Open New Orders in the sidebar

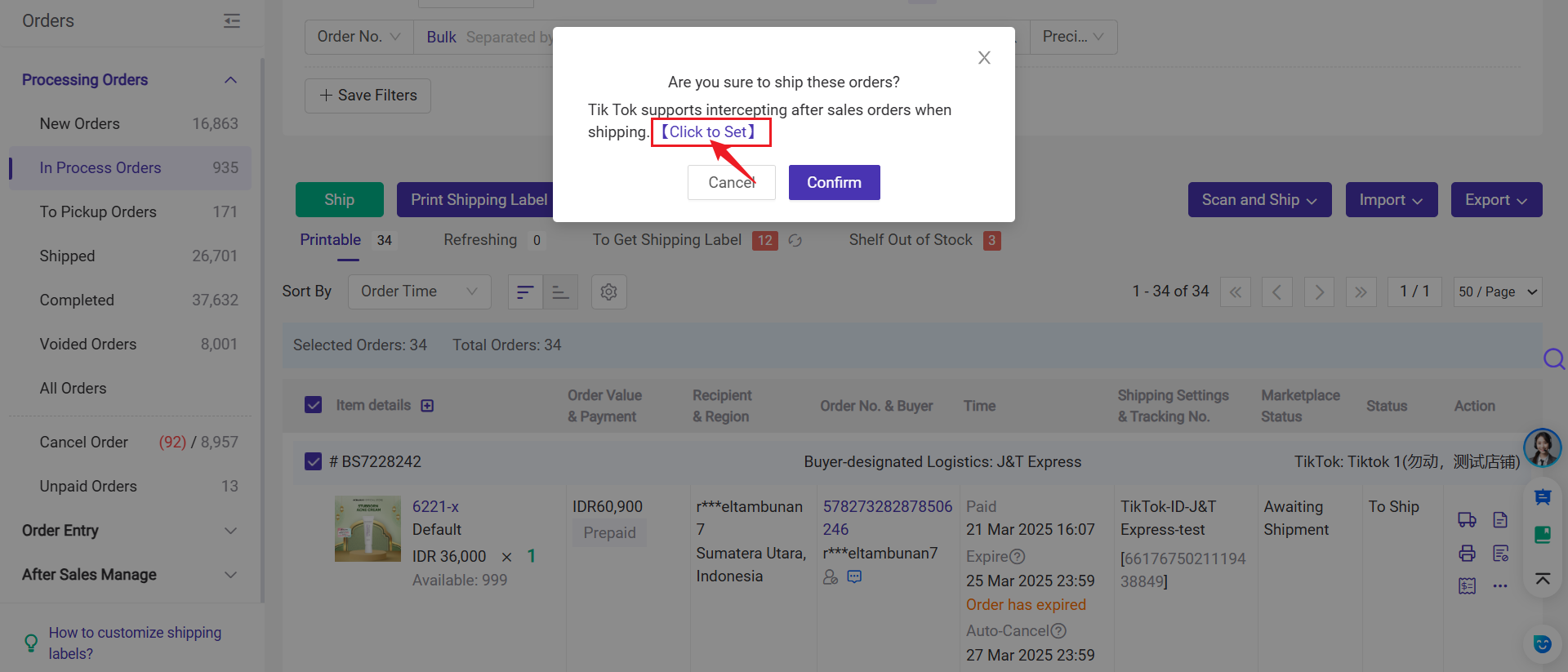point(80,124)
